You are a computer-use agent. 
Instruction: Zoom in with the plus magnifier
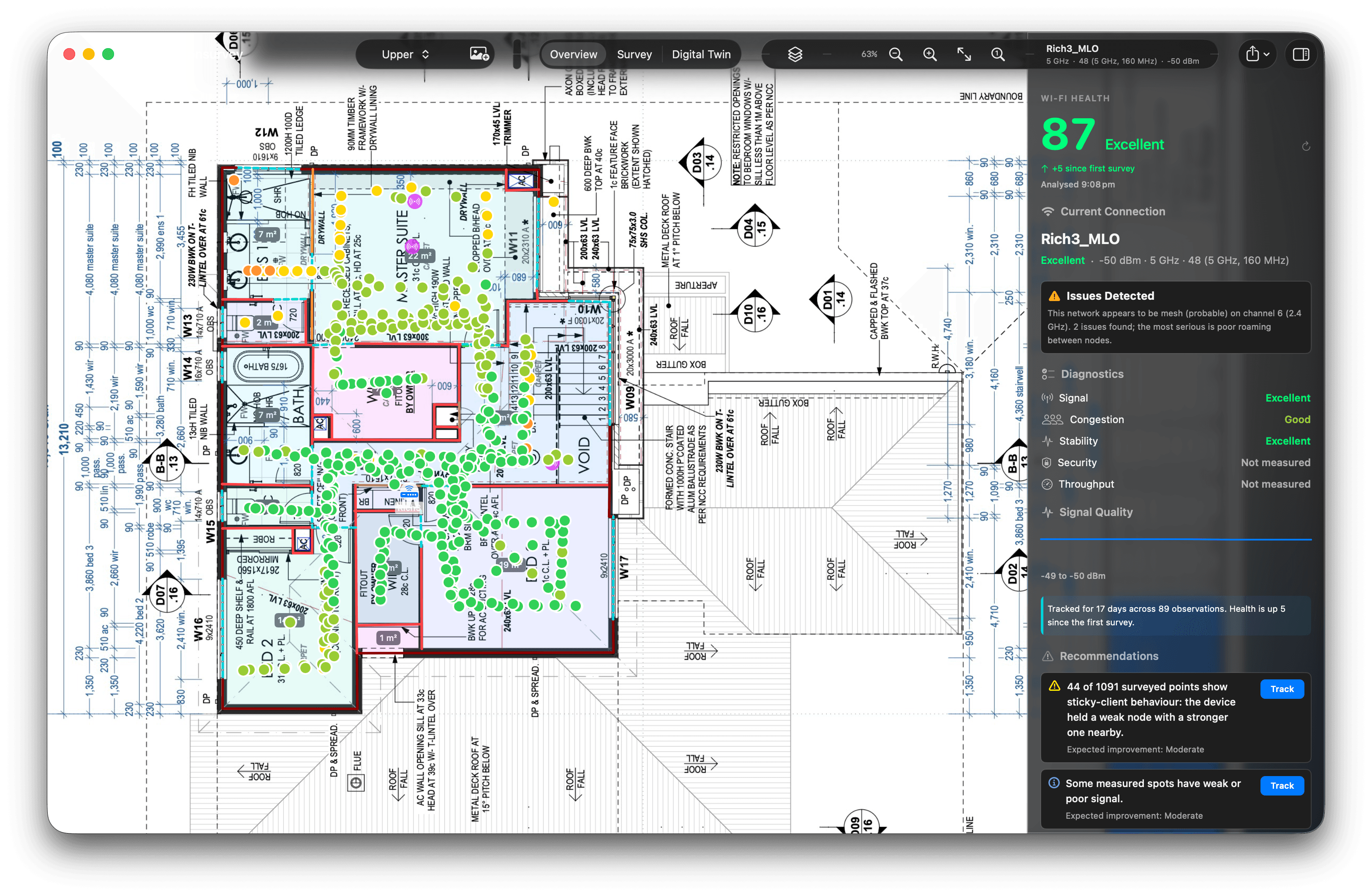930,54
